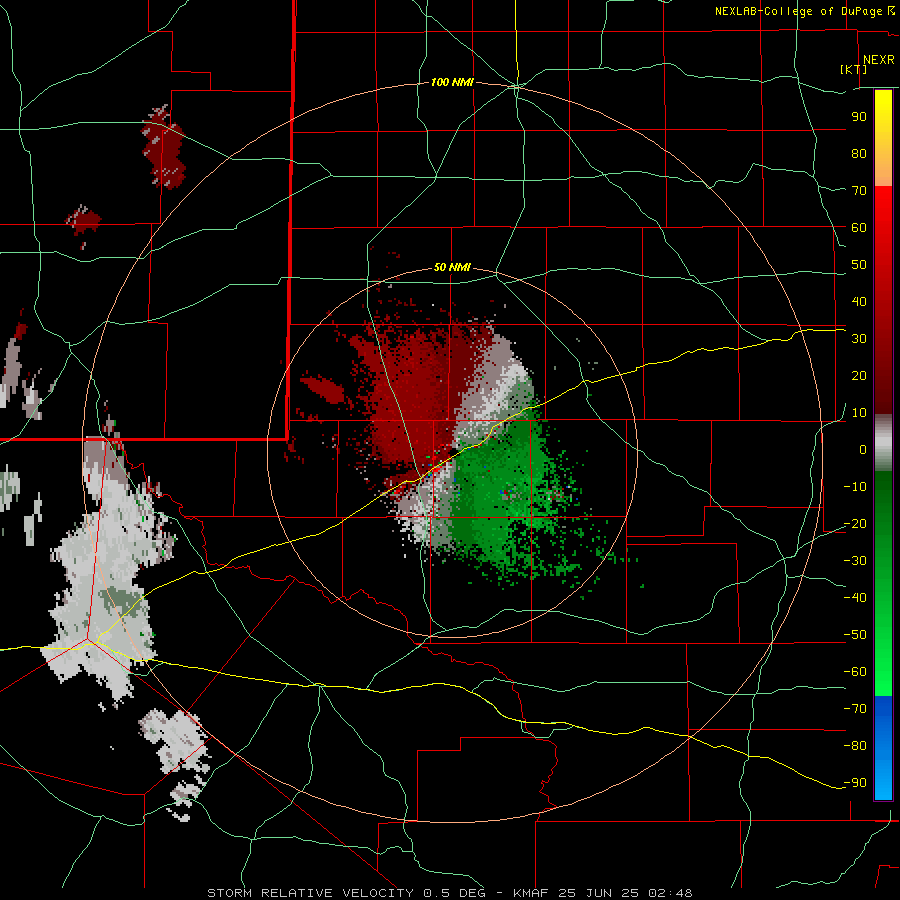
Task: Click the 40 value on velocity scale
Action: (x=859, y=302)
